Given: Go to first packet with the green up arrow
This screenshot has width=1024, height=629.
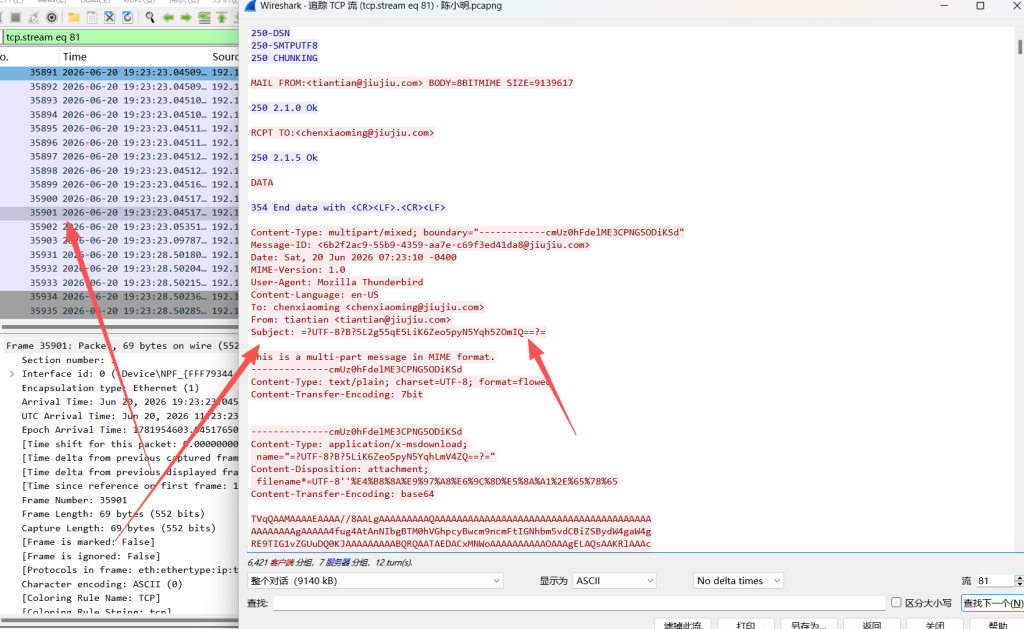Looking at the screenshot, I should pos(222,18).
